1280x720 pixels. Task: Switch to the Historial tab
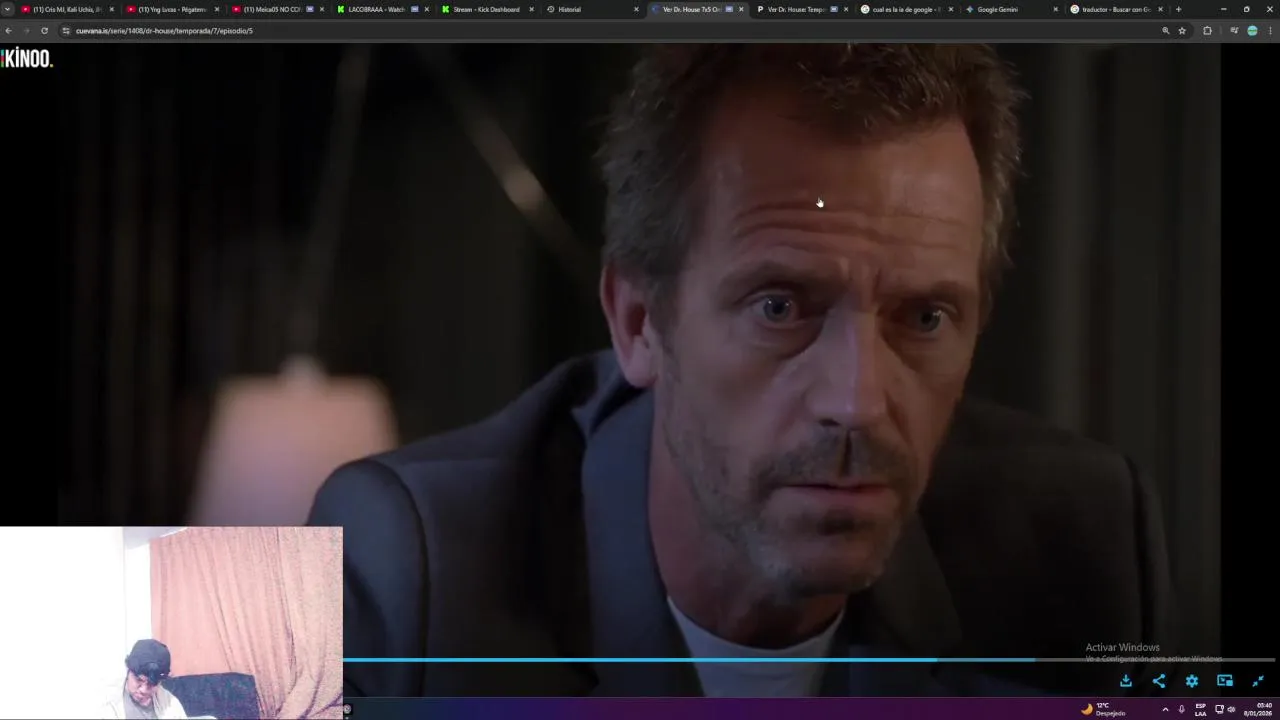(590, 9)
